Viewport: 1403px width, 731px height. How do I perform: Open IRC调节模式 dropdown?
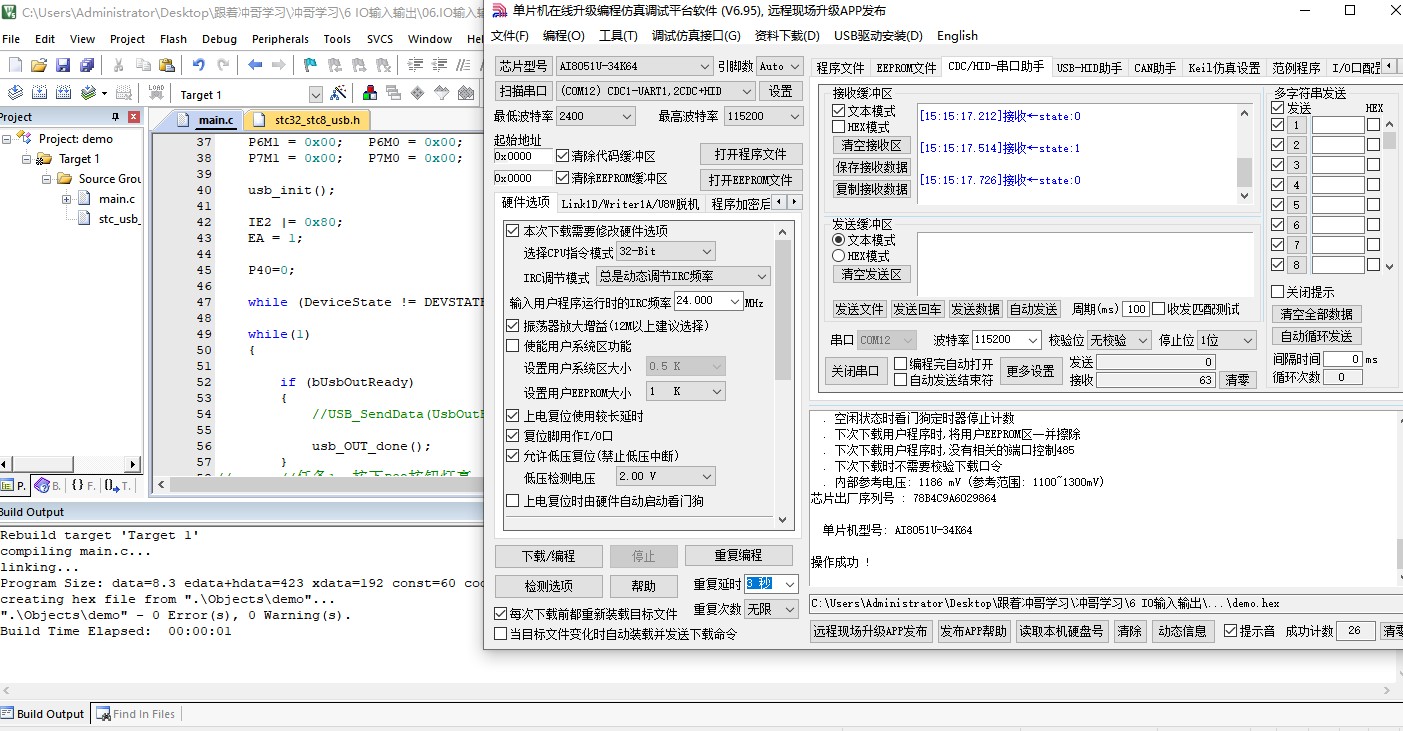683,276
